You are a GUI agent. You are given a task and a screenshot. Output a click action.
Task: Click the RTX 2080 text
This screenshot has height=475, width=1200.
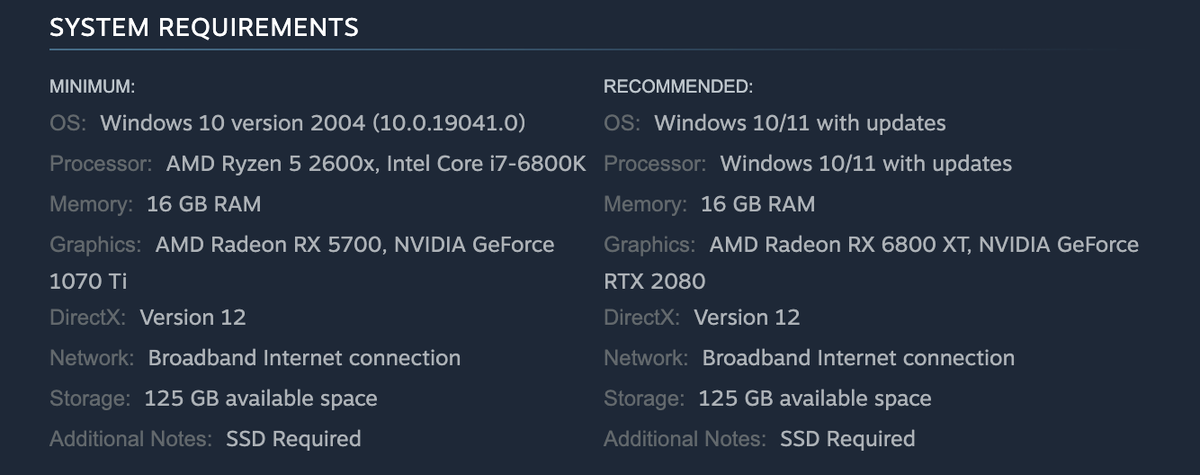click(x=654, y=281)
